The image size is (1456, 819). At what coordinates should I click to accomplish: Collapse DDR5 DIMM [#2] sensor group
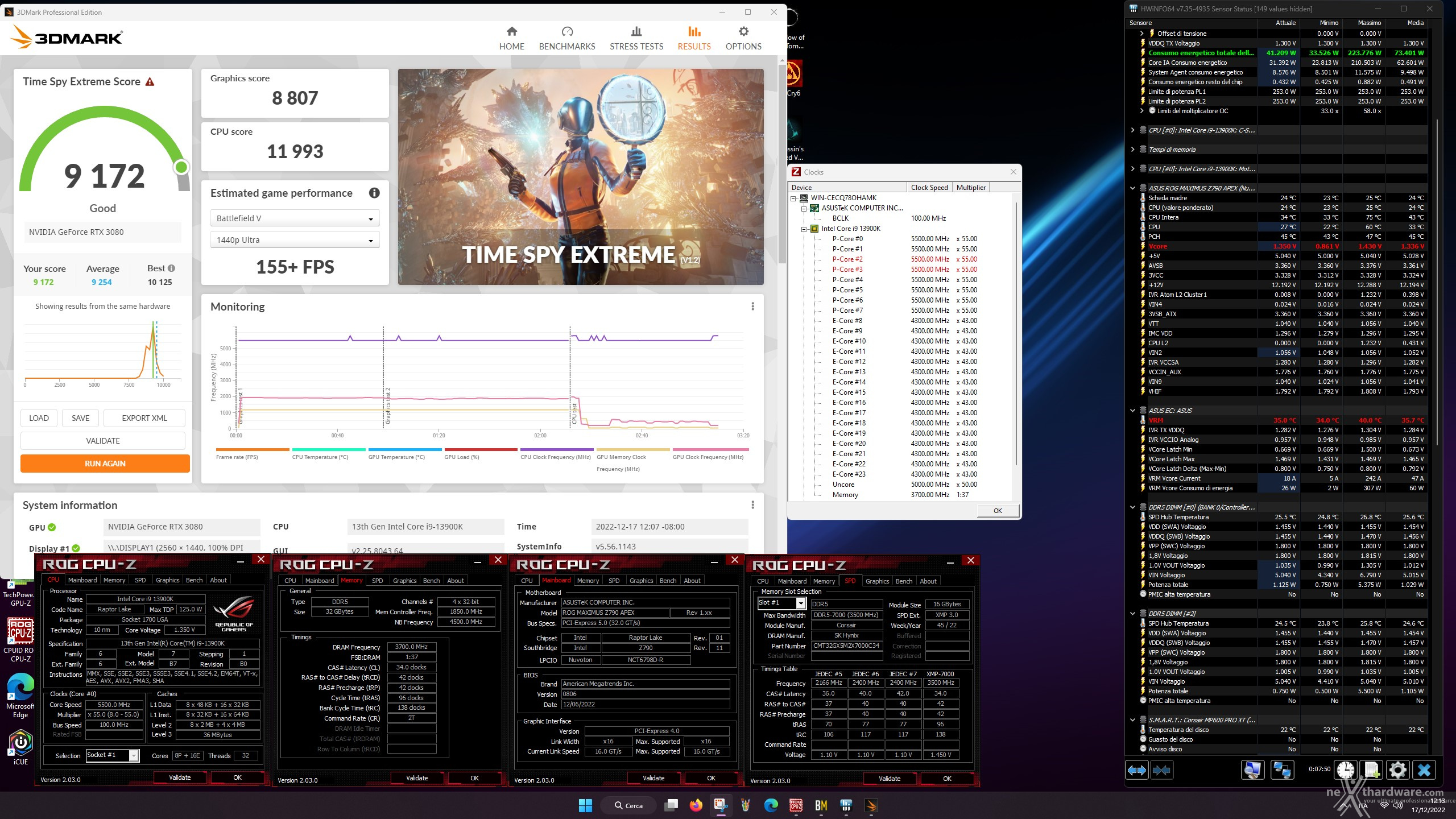1132,614
